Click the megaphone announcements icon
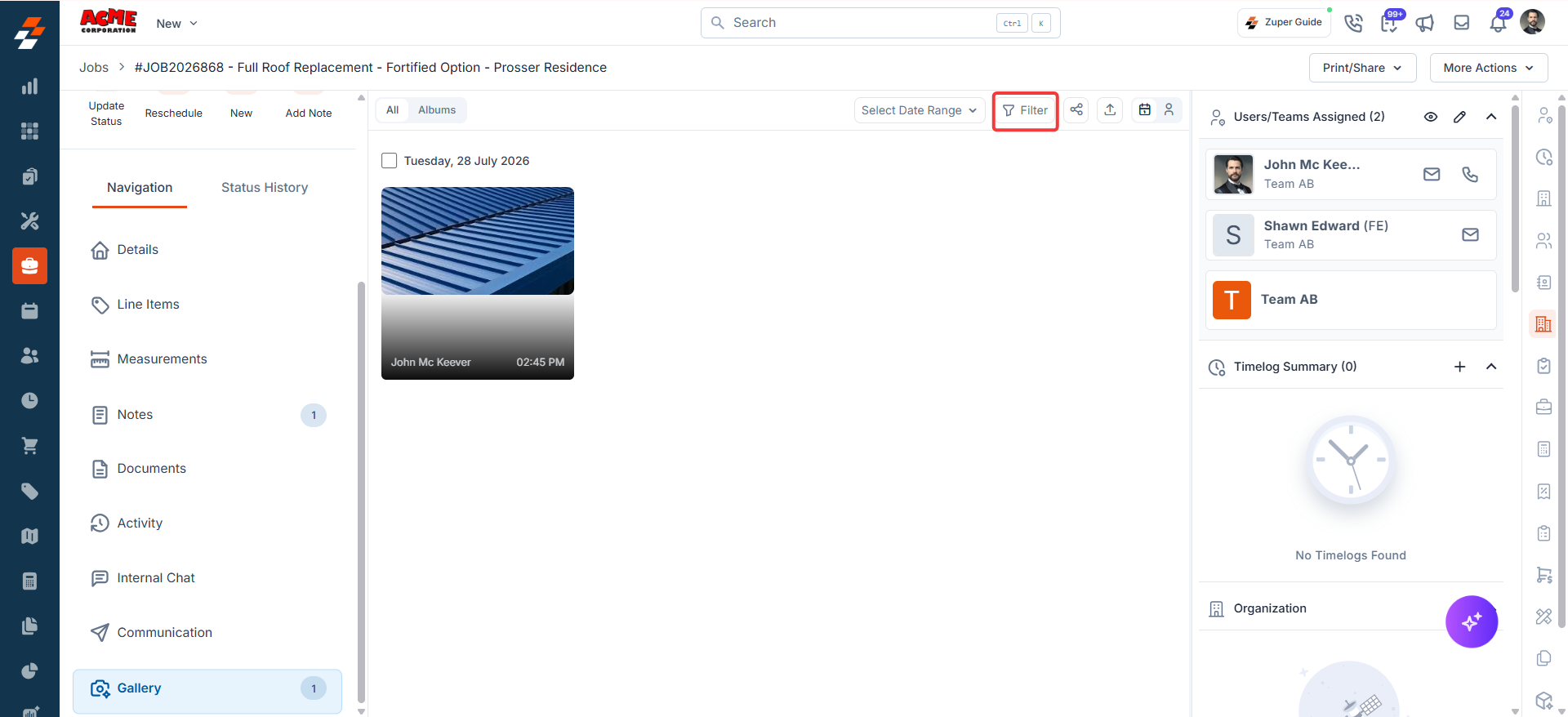Image resolution: width=1568 pixels, height=717 pixels. coord(1425,23)
